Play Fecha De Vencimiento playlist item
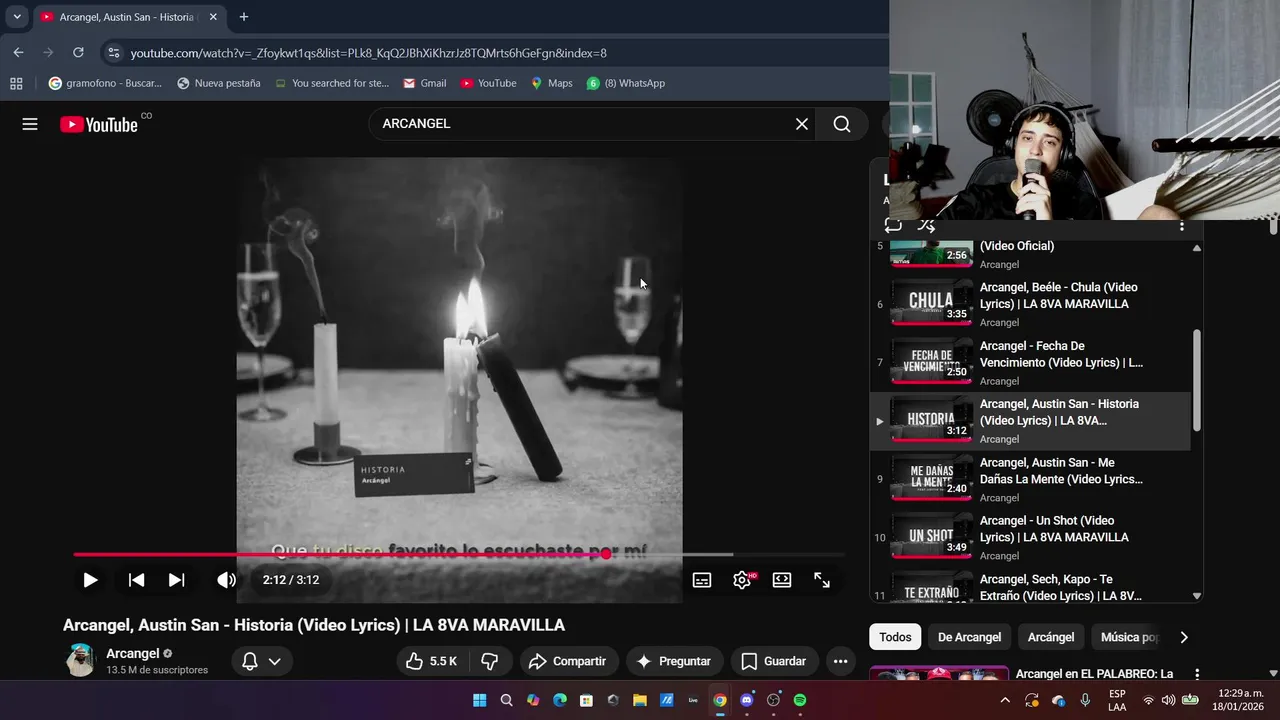1280x720 pixels. (x=1030, y=362)
